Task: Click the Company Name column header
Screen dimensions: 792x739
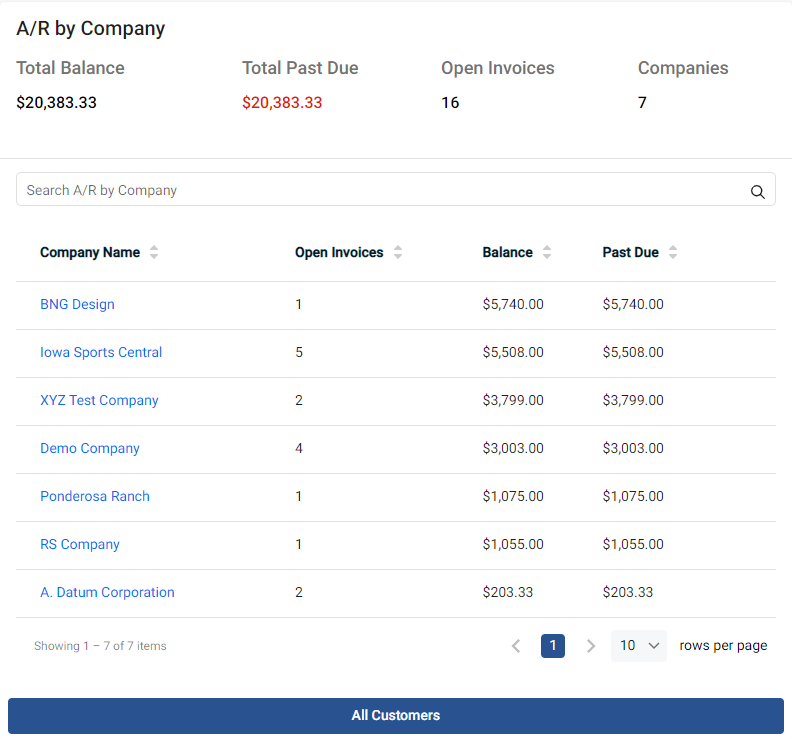Action: click(90, 253)
